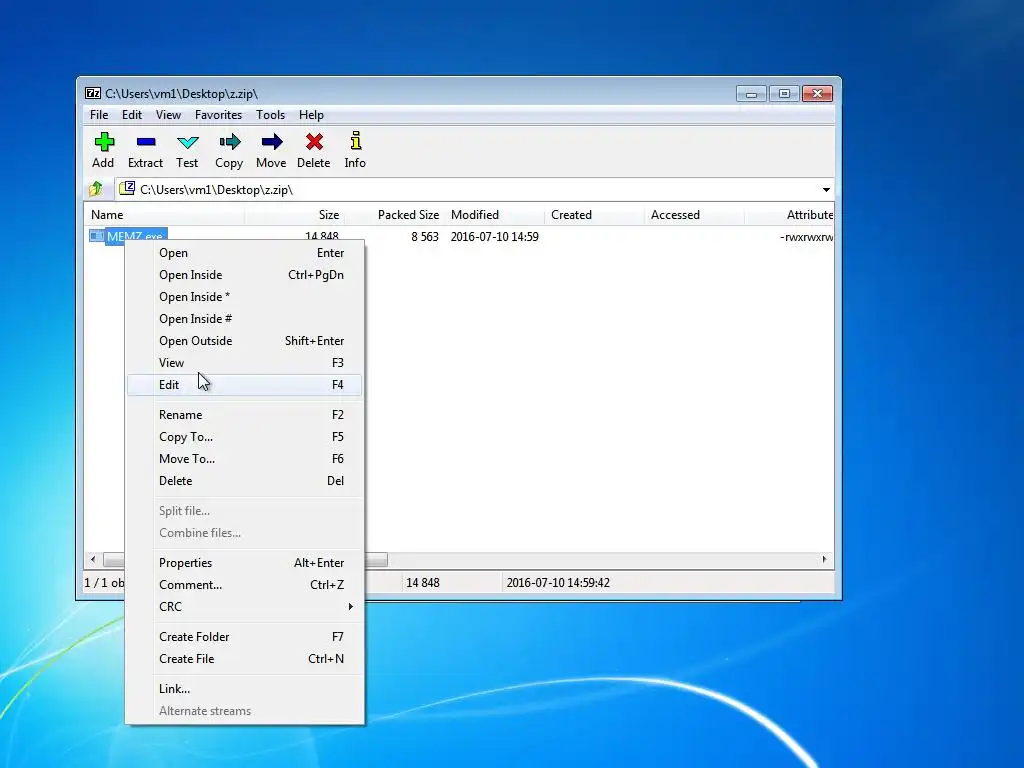Click the MEMZ.exe file icon
The image size is (1024, 768).
click(x=97, y=236)
